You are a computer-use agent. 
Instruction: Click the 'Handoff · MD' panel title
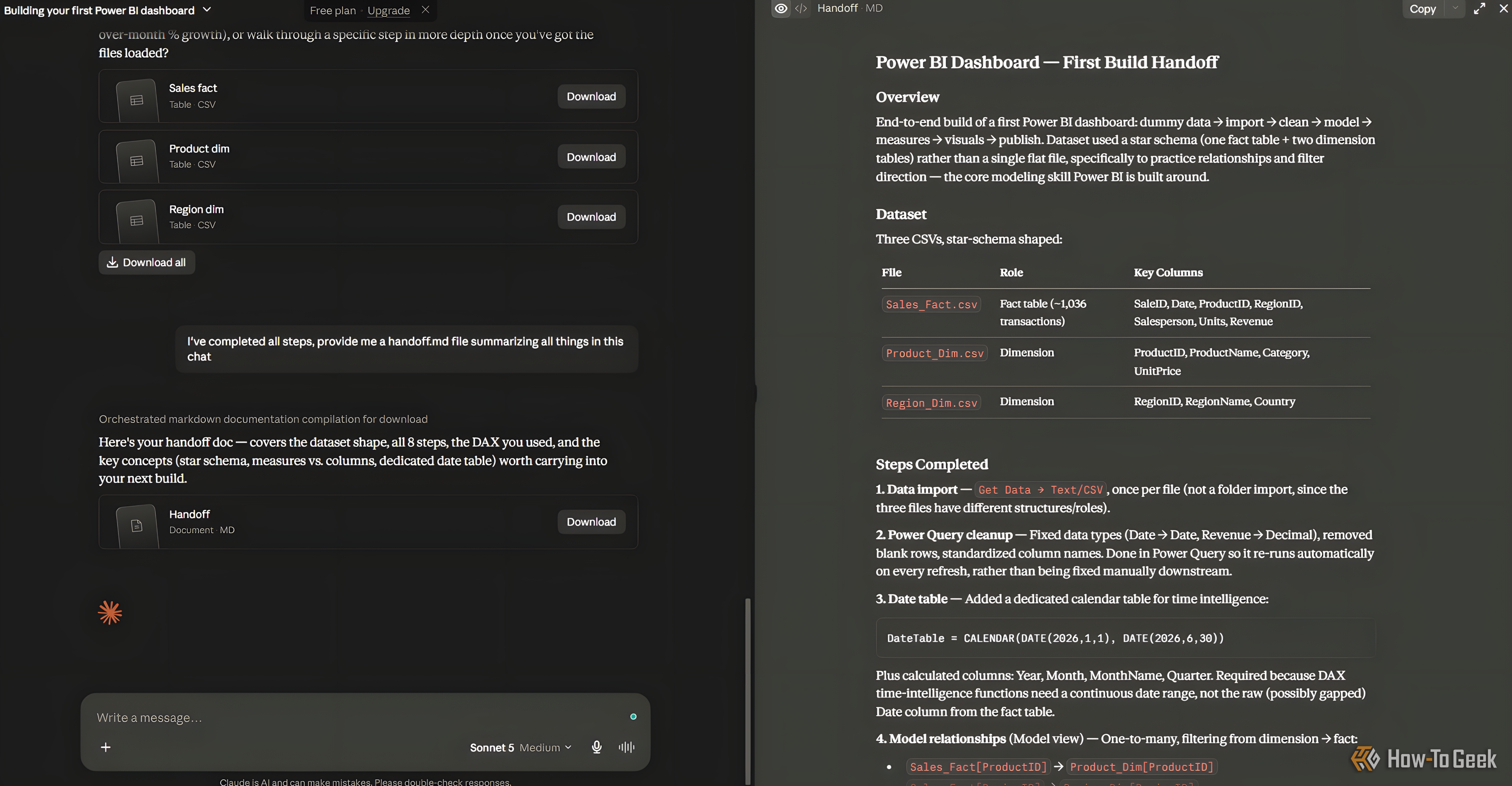[850, 8]
